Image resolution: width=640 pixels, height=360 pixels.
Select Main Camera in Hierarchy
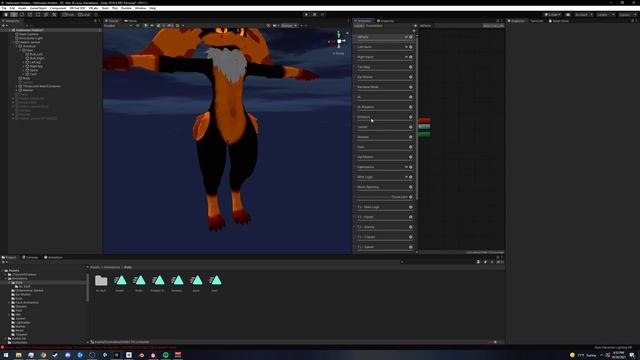coord(29,34)
